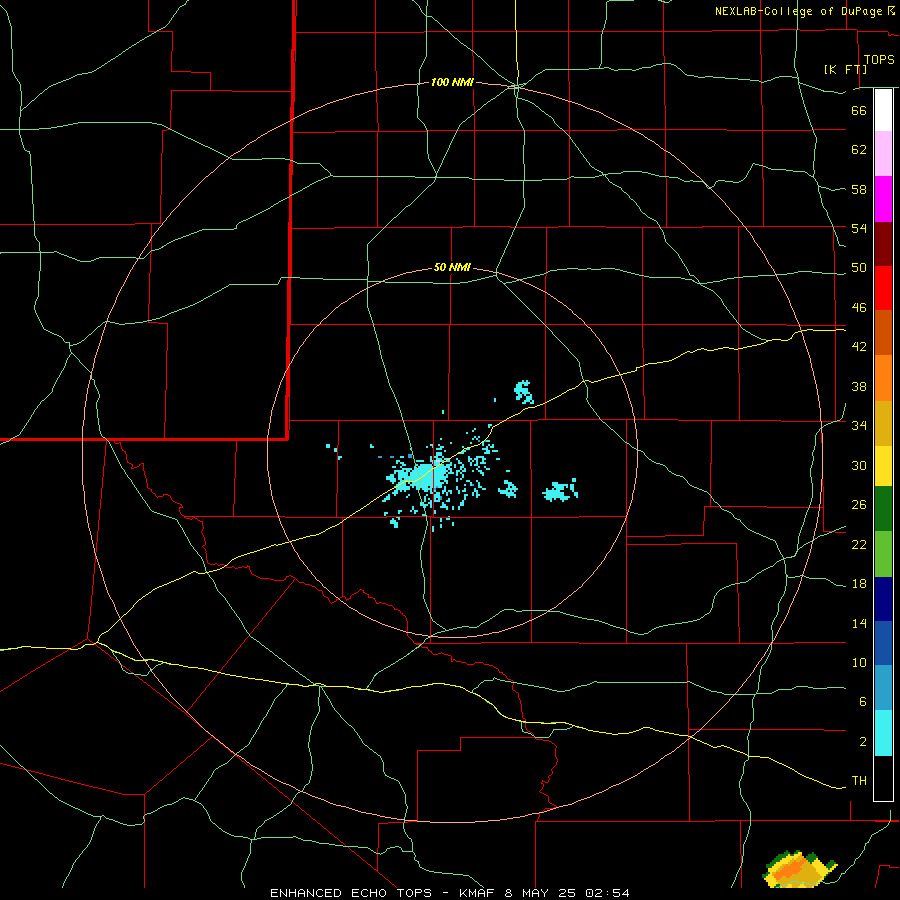Click the 100 NMI range ring label
This screenshot has width=900, height=900.
tap(452, 83)
